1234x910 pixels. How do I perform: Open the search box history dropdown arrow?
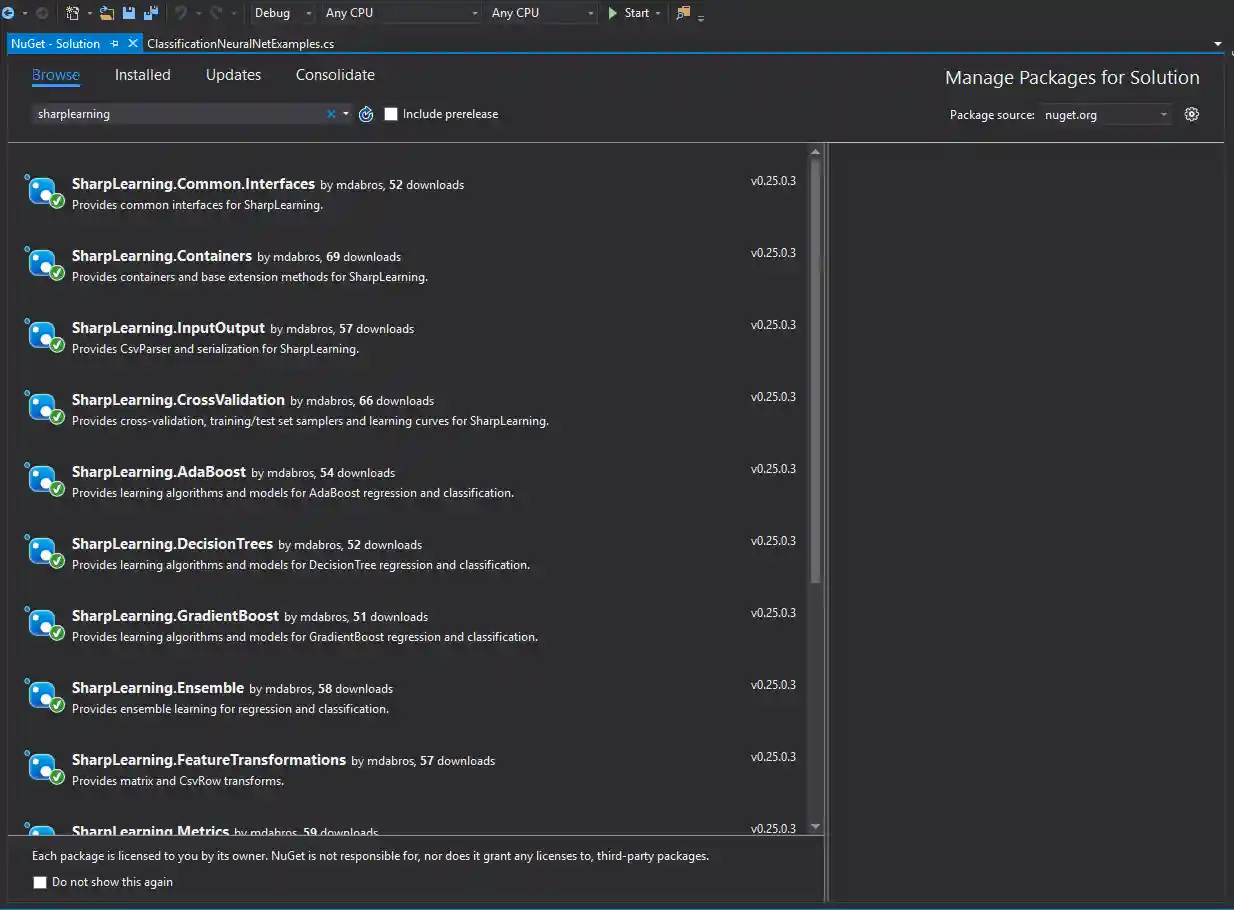point(346,114)
